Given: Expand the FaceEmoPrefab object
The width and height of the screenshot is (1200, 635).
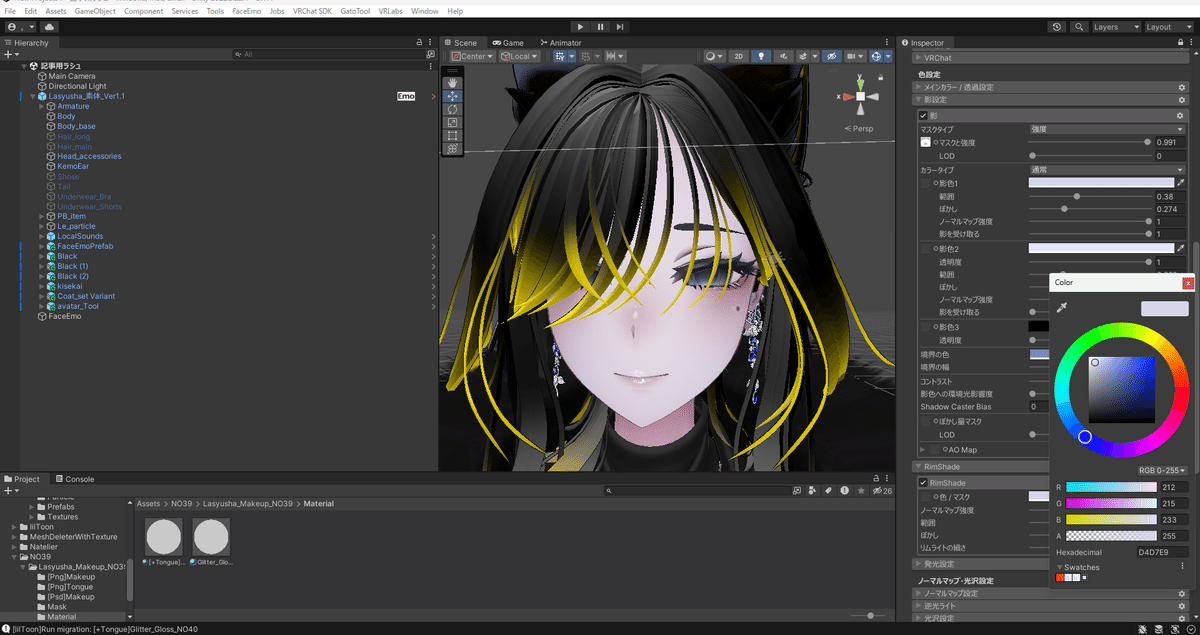Looking at the screenshot, I should (41, 246).
